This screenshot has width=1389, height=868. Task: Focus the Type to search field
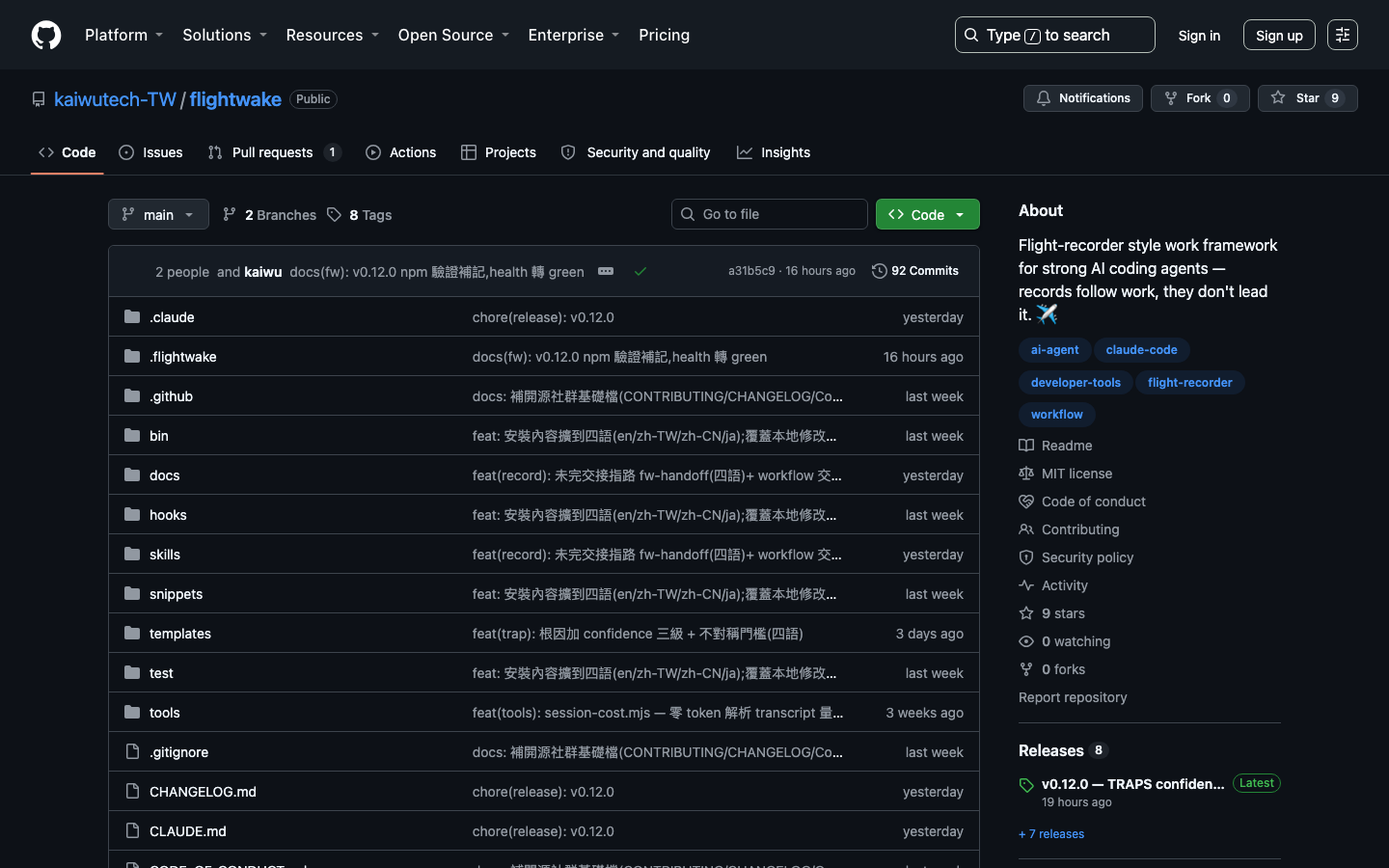(x=1055, y=35)
